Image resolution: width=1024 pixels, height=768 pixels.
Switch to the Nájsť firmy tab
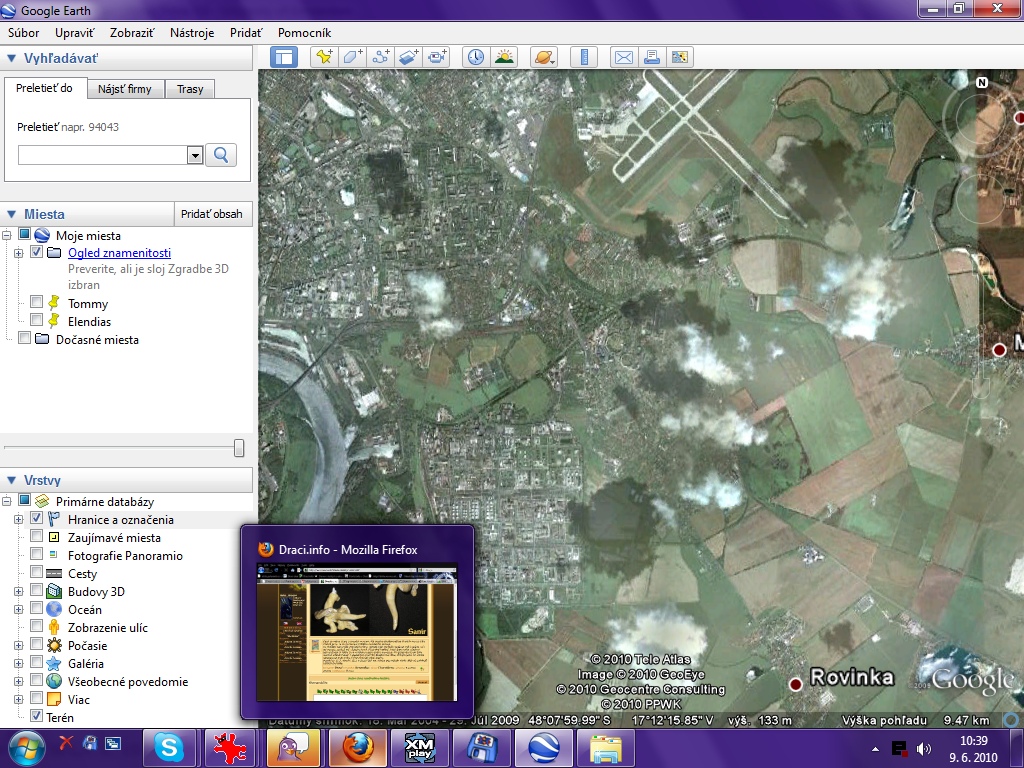click(125, 89)
